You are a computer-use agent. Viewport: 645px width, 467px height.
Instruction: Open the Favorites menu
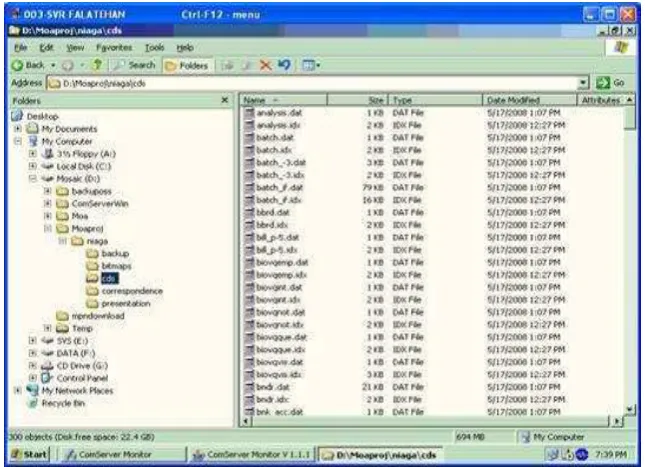point(114,48)
